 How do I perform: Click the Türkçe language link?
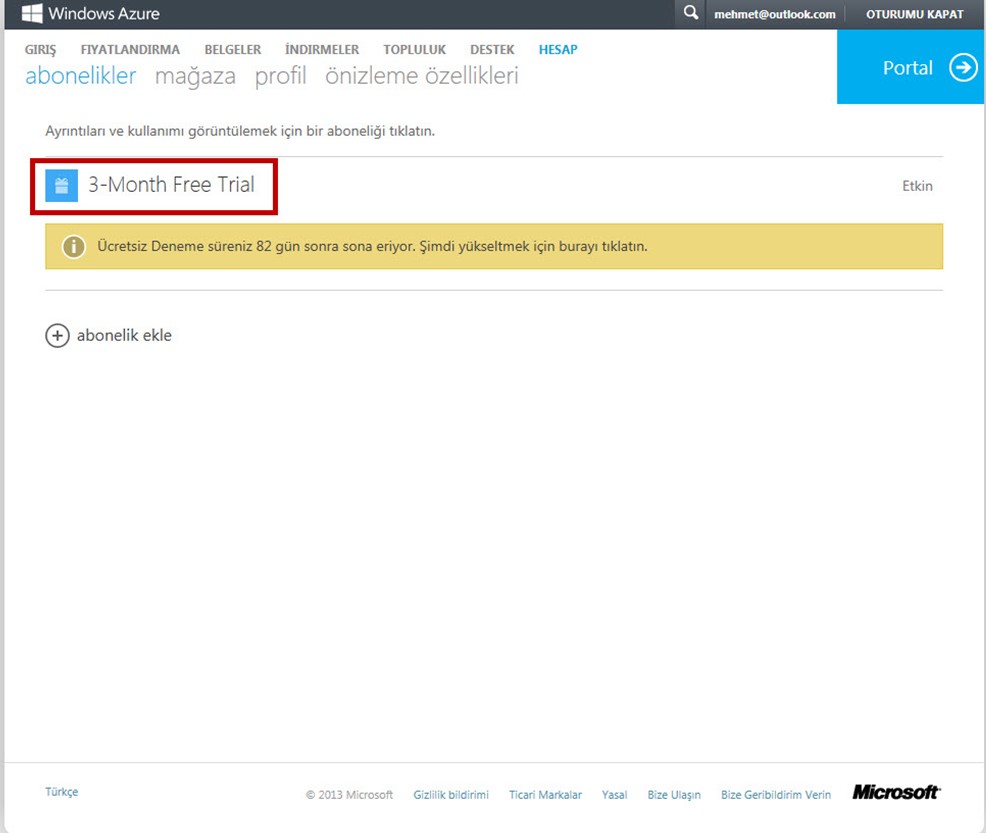point(62,792)
